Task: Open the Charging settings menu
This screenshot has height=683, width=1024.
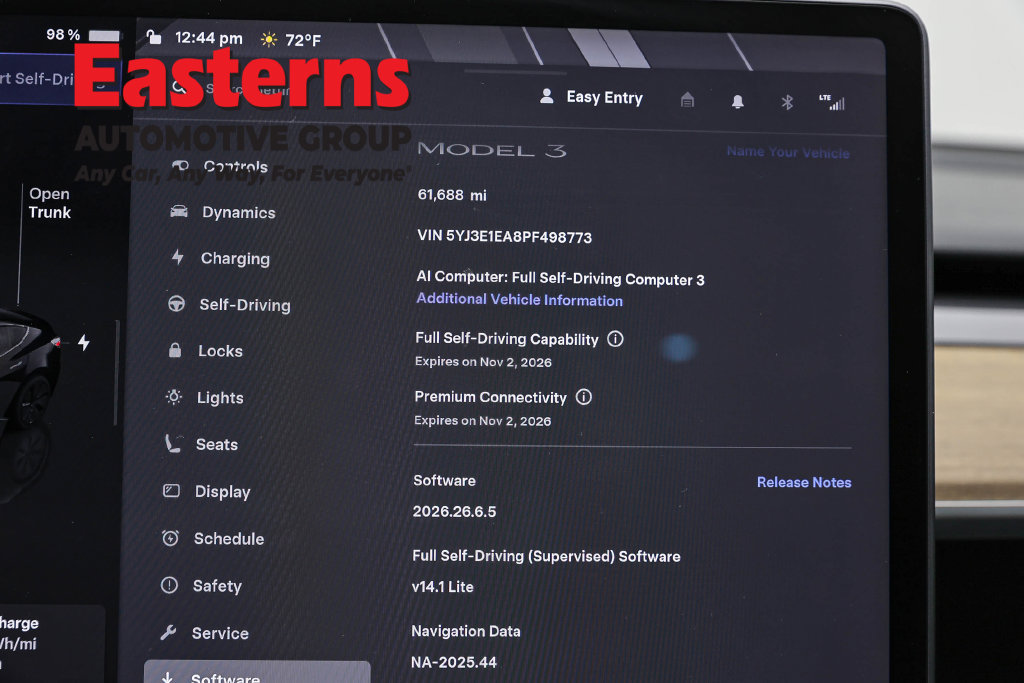Action: 220,259
